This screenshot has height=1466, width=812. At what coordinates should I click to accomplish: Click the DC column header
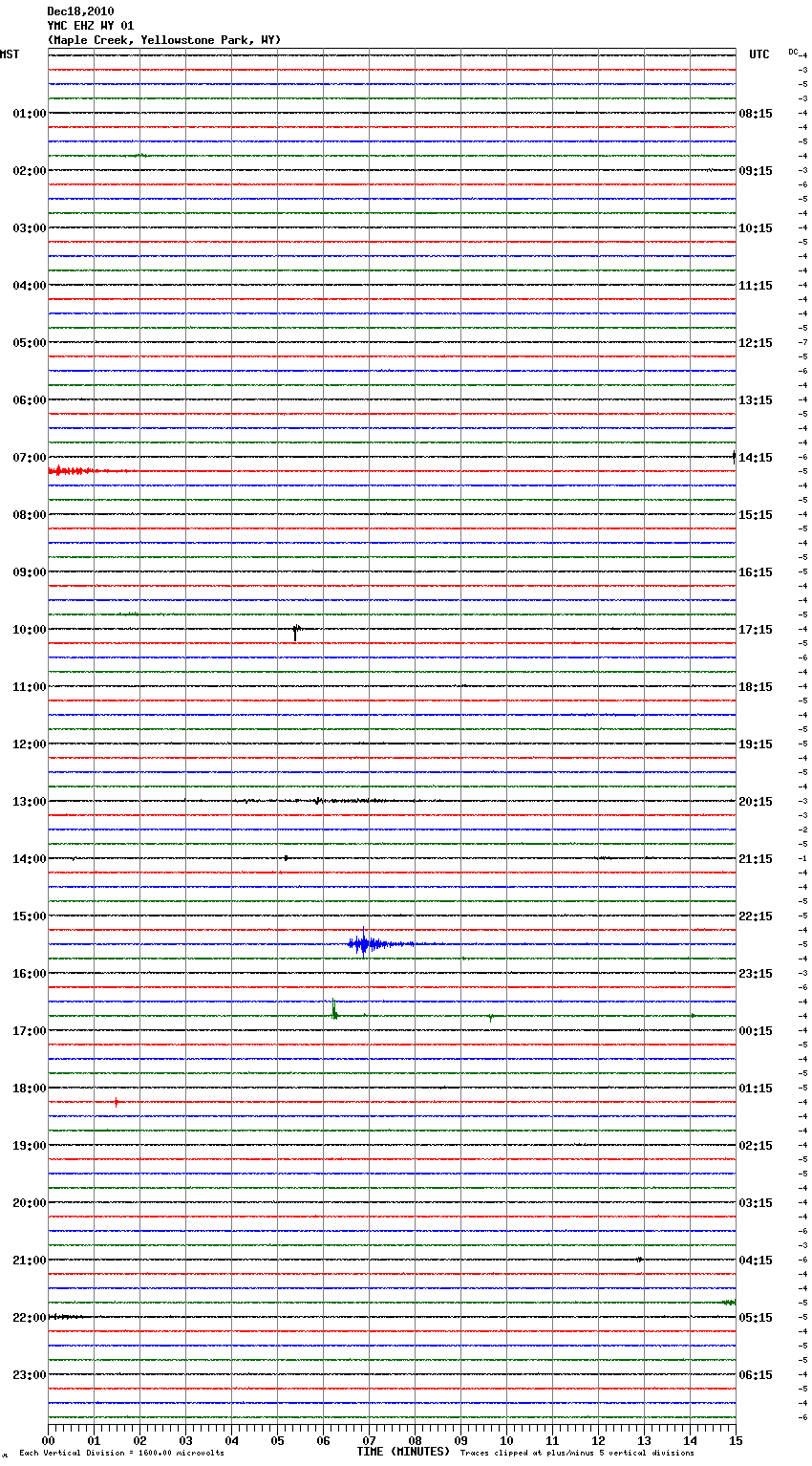[793, 52]
